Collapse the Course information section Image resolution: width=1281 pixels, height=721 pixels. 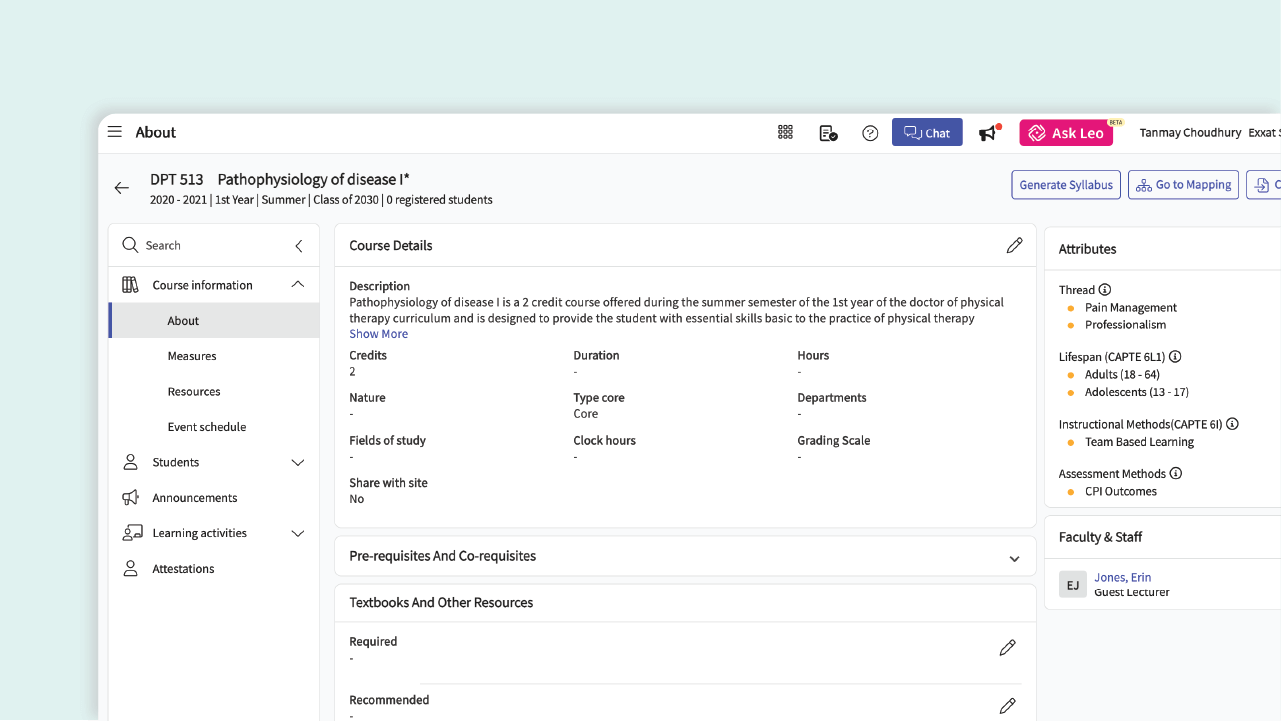click(298, 285)
